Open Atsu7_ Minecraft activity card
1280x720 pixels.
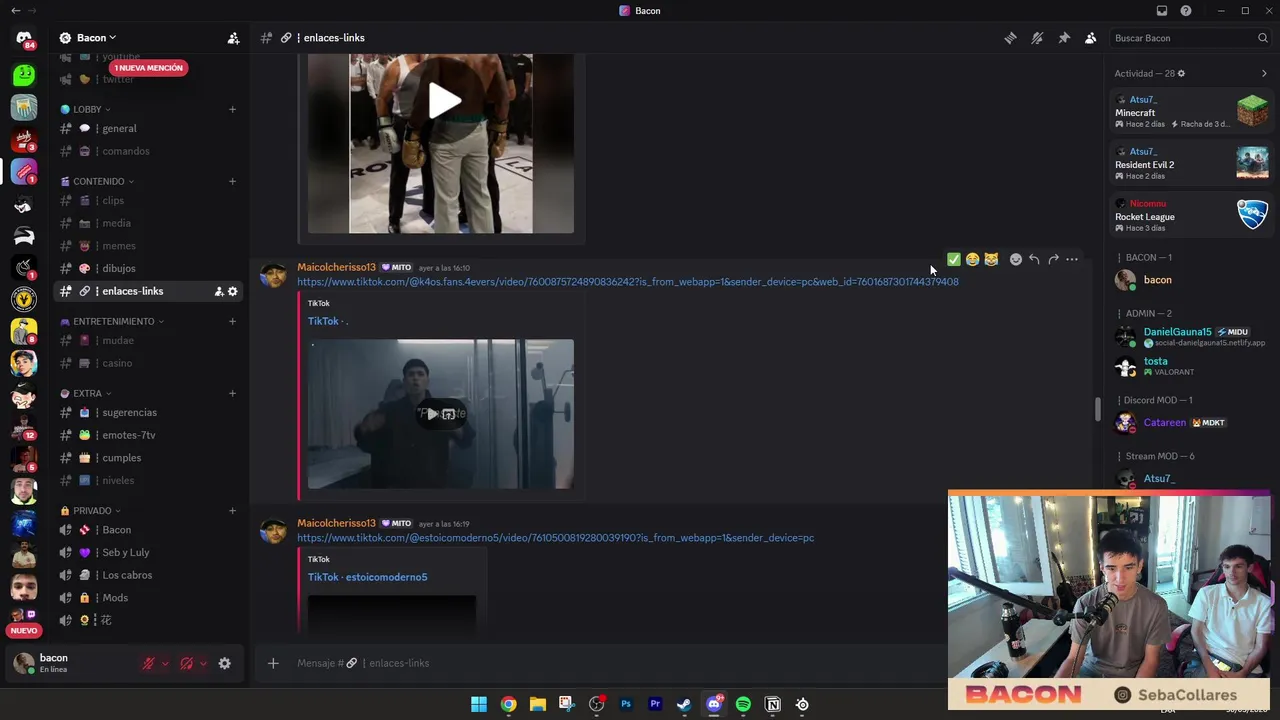pos(1191,112)
